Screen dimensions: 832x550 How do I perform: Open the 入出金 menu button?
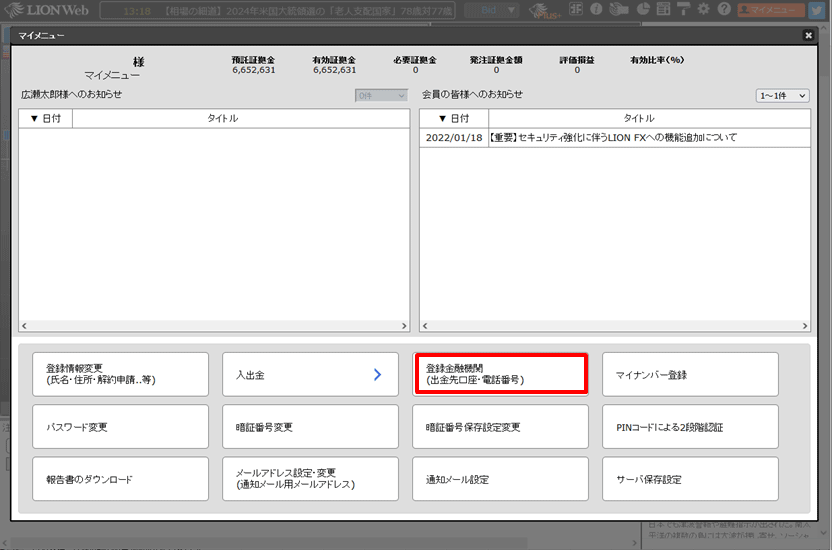point(310,374)
